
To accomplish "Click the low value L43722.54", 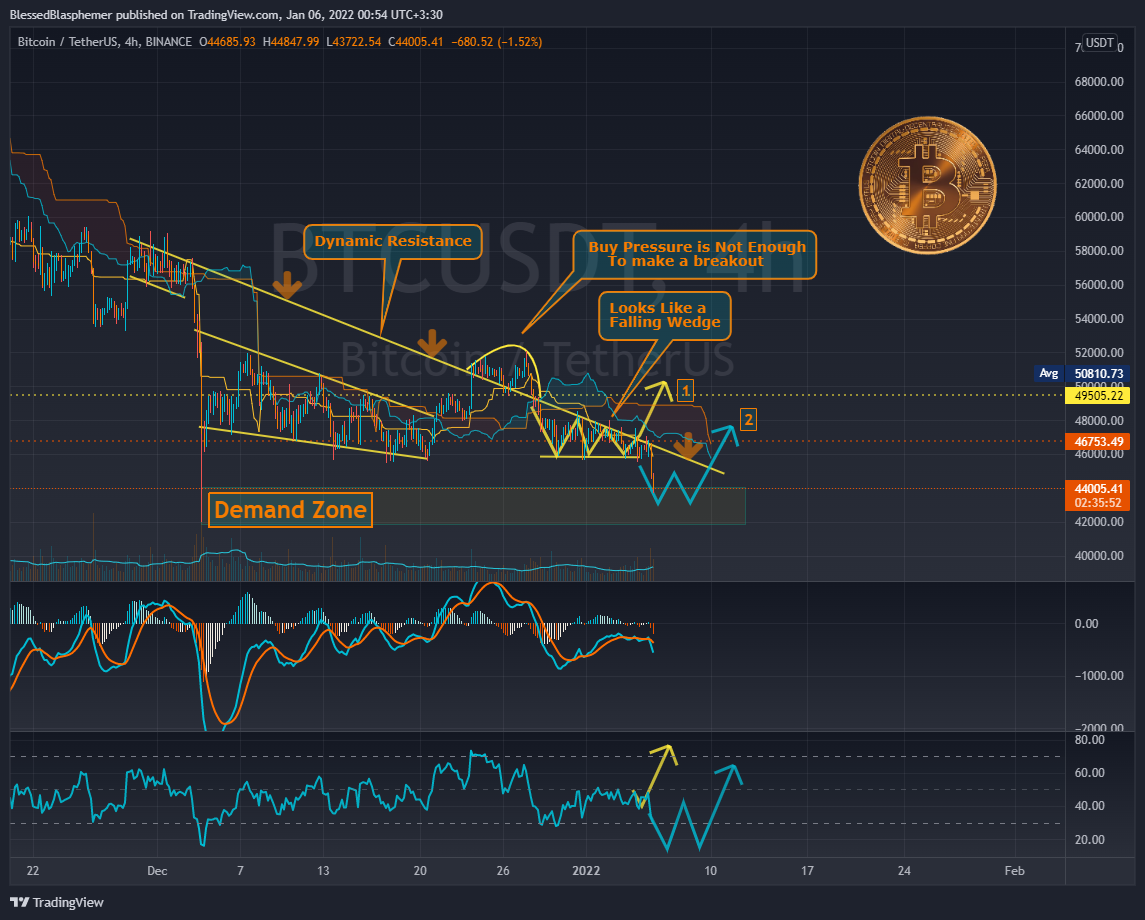I will tap(353, 42).
